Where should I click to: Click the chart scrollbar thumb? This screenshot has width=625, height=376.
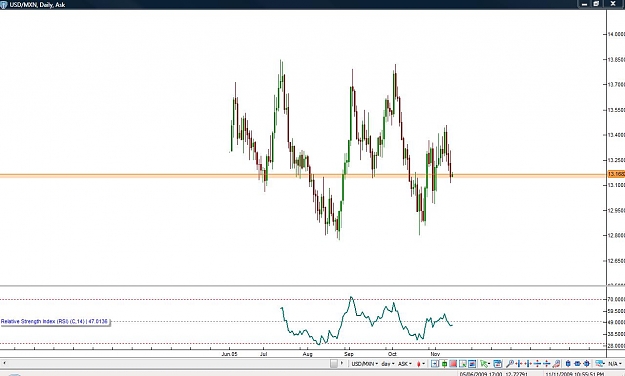(x=334, y=364)
